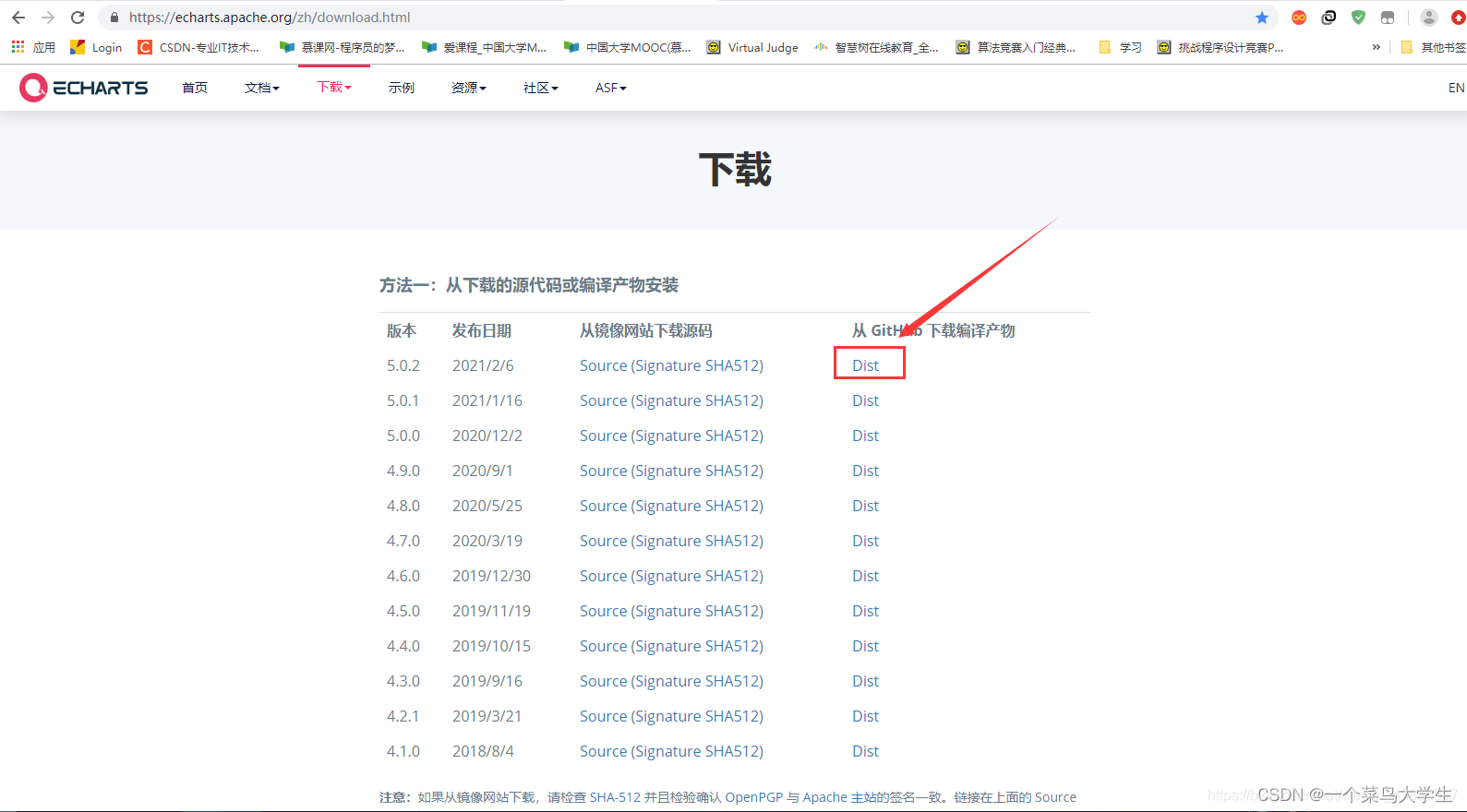
Task: Download Dist for version 4.7.0
Action: click(x=865, y=541)
